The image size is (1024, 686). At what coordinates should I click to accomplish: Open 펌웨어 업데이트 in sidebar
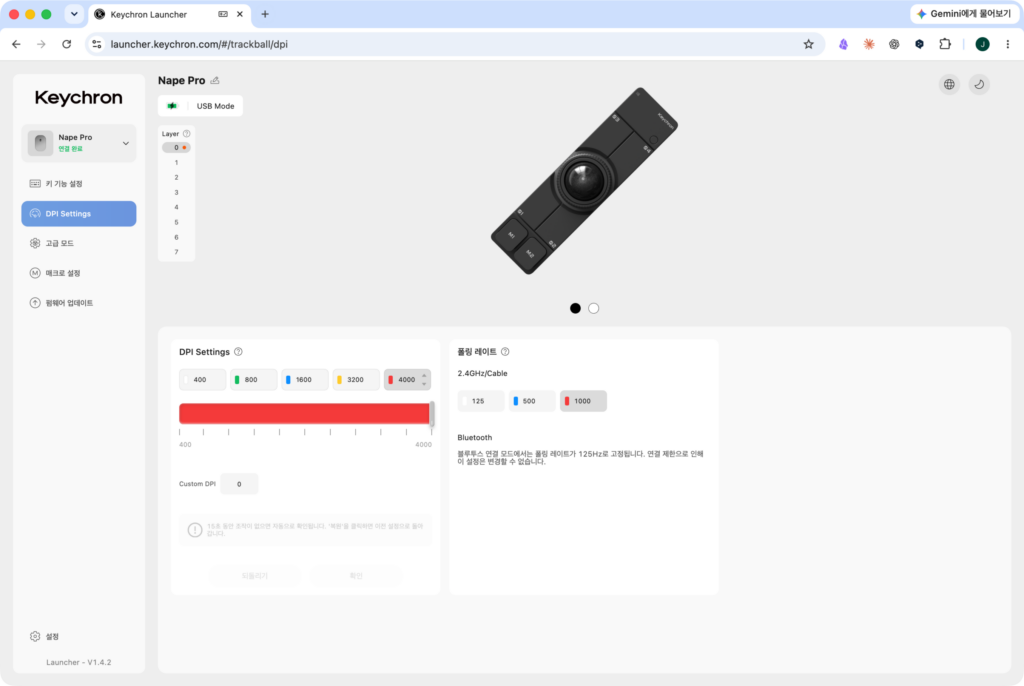pos(79,303)
